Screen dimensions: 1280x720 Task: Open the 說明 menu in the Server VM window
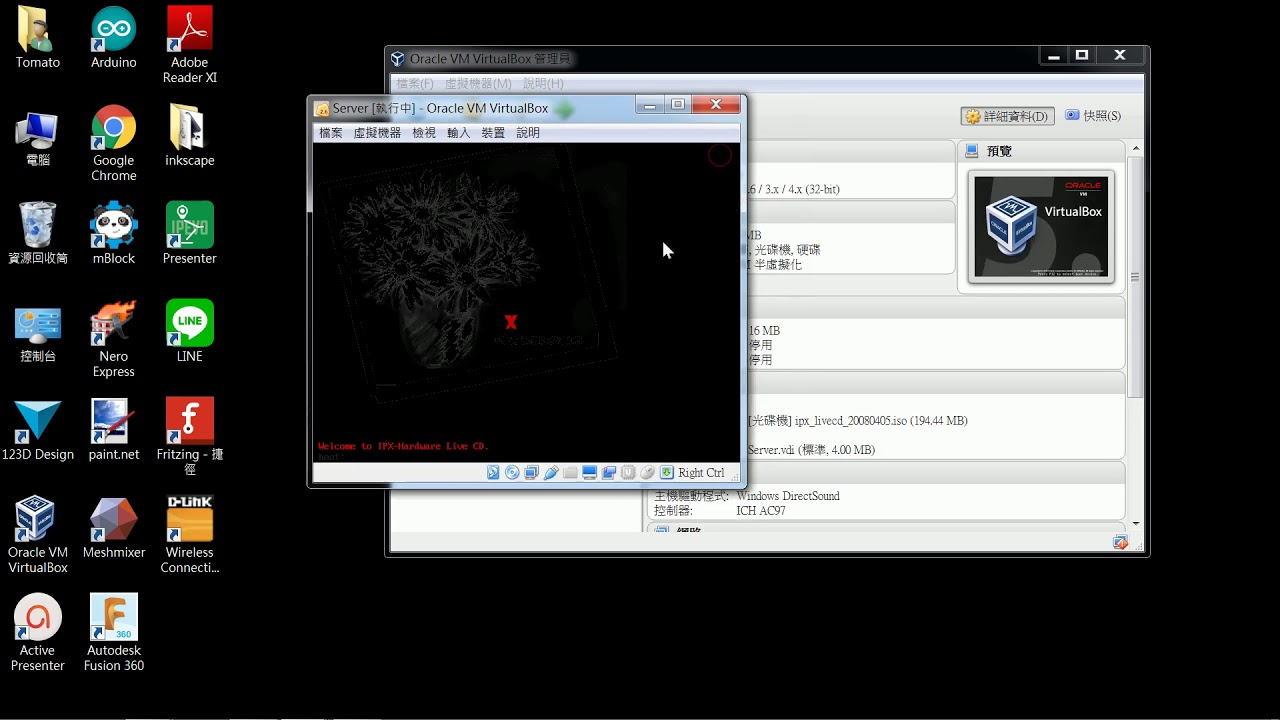click(x=528, y=132)
